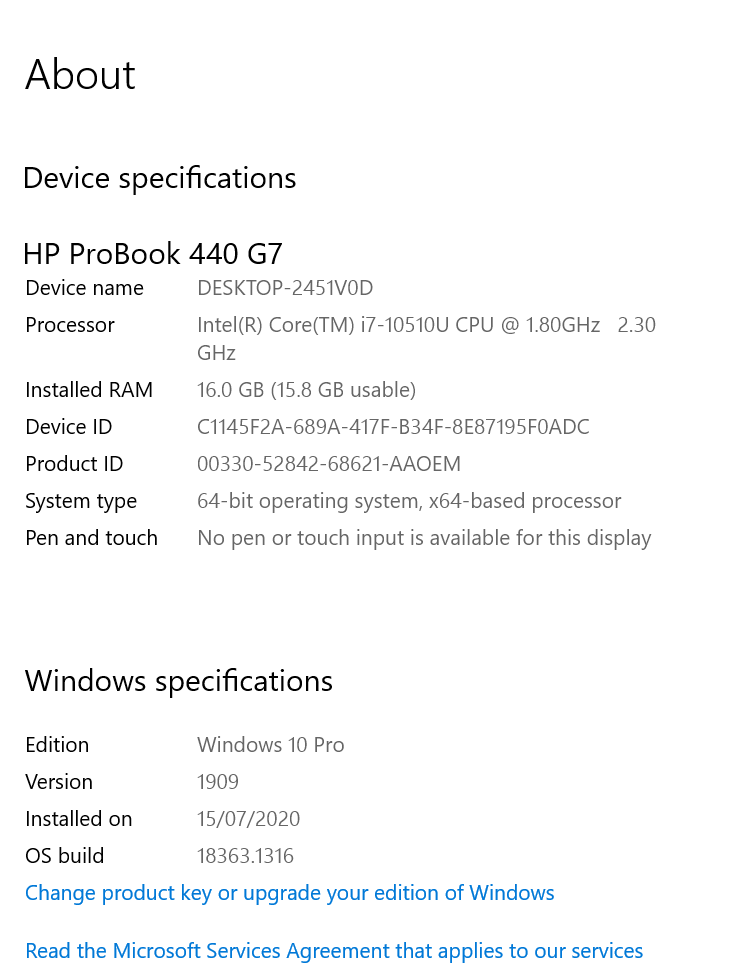Click the Installed on date 15/07/2020
The width and height of the screenshot is (755, 964).
(x=248, y=818)
